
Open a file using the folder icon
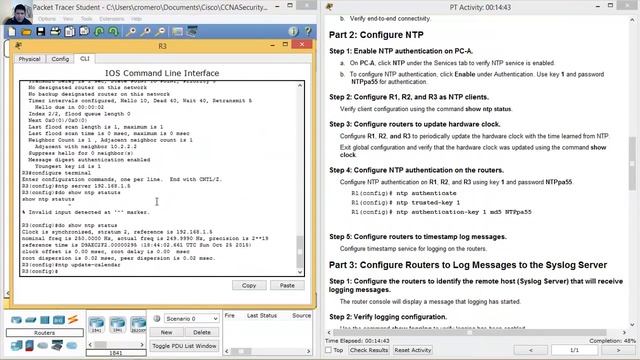click(26, 31)
